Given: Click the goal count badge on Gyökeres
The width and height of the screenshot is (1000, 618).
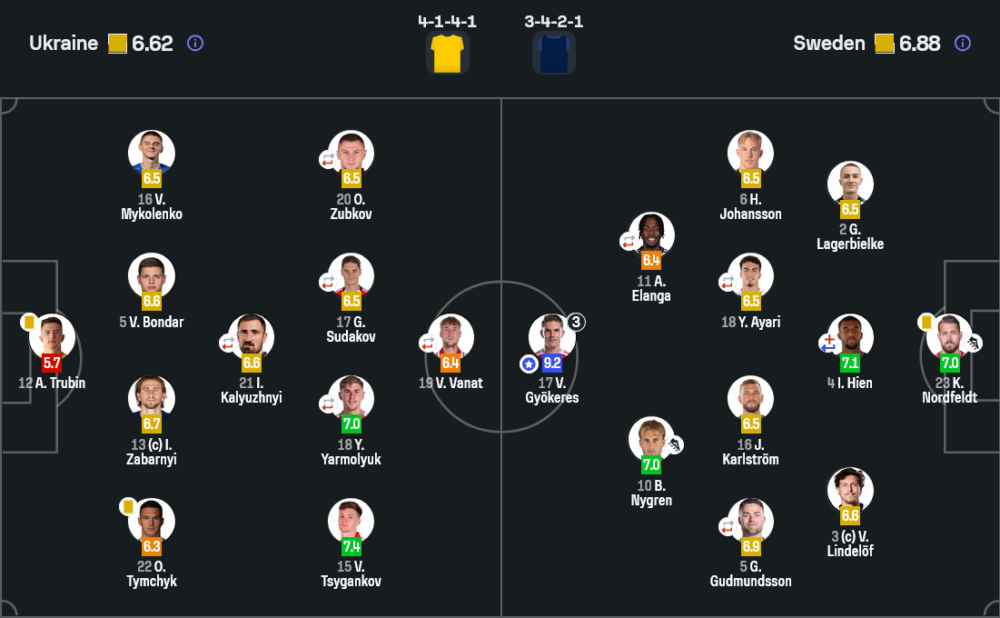Looking at the screenshot, I should click(576, 322).
